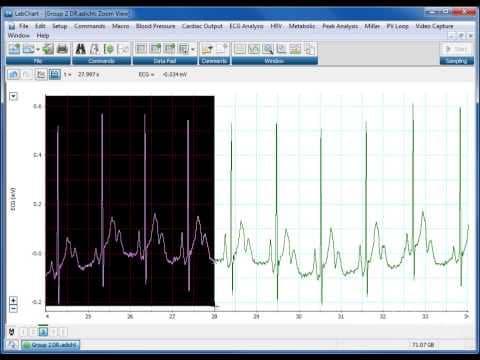The image size is (480, 360).
Task: Switch to the Group 2 DR.adicht document tab
Action: [x=51, y=345]
